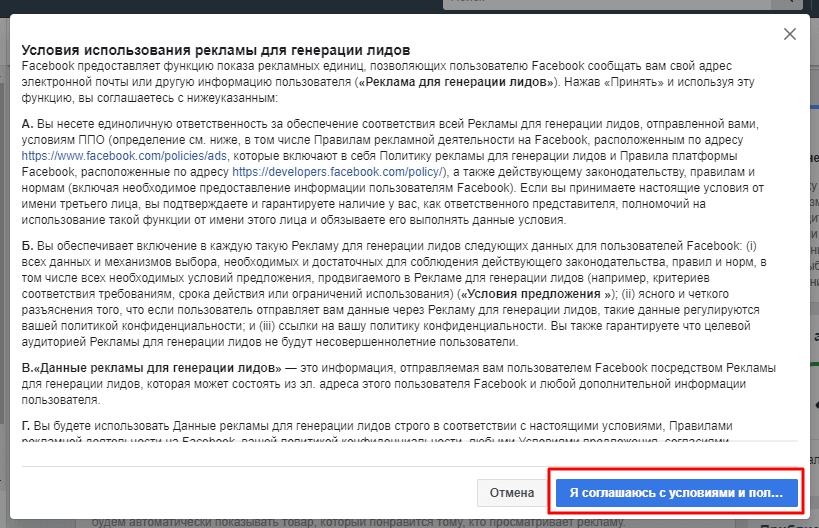This screenshot has height=528, width=819.
Task: Open the facebook.com/policies/ads link
Action: point(124,156)
